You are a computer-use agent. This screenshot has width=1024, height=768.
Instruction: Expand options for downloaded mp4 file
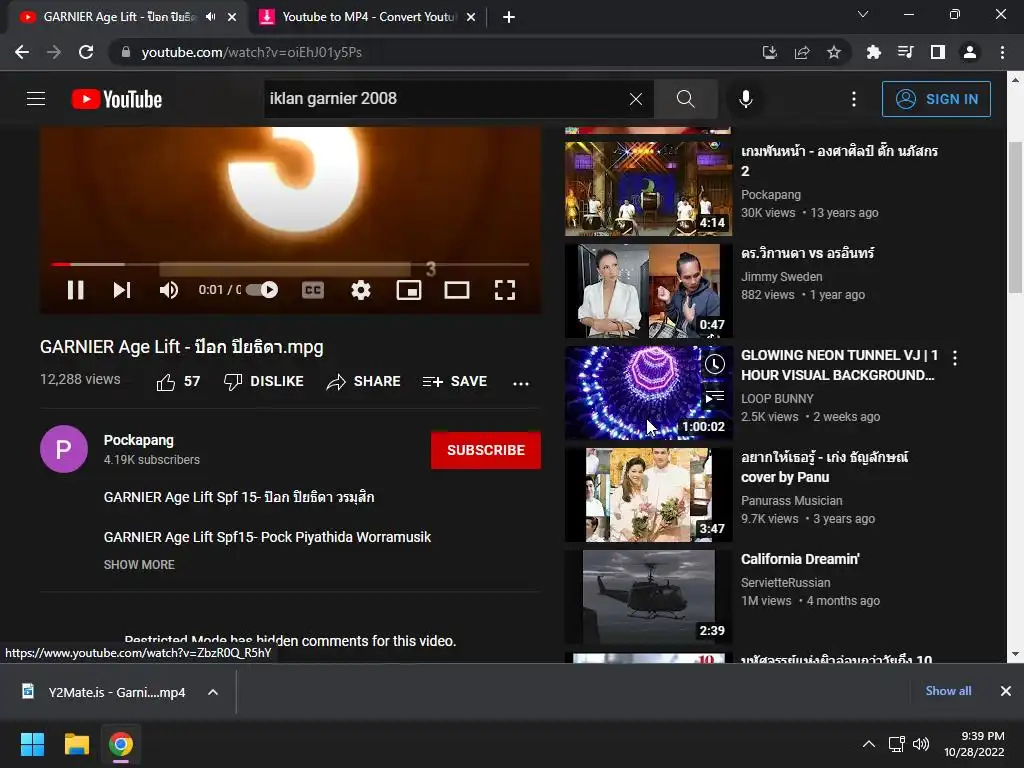point(213,692)
